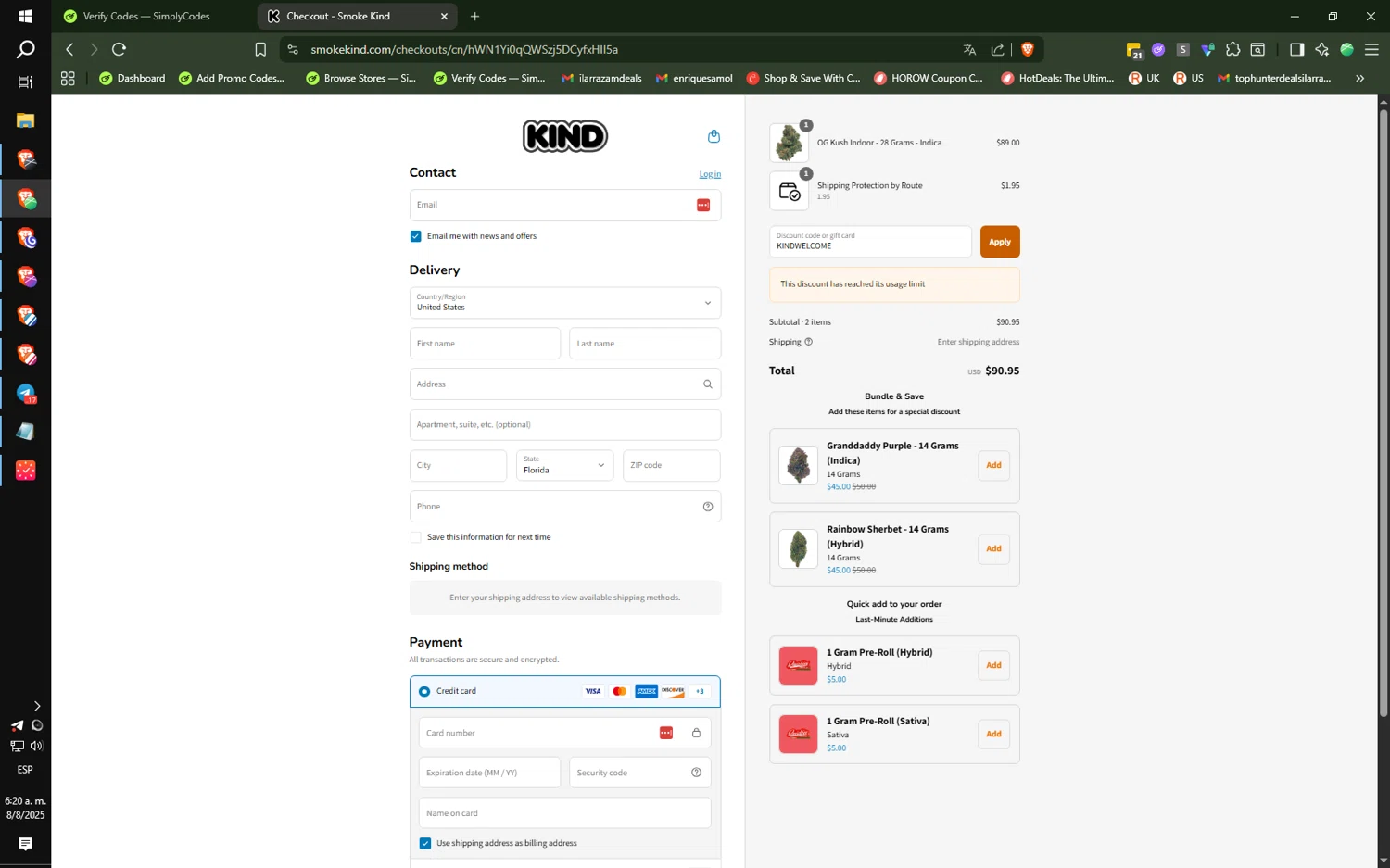Image resolution: width=1390 pixels, height=868 pixels.
Task: Click the Windows Start button
Action: click(25, 16)
